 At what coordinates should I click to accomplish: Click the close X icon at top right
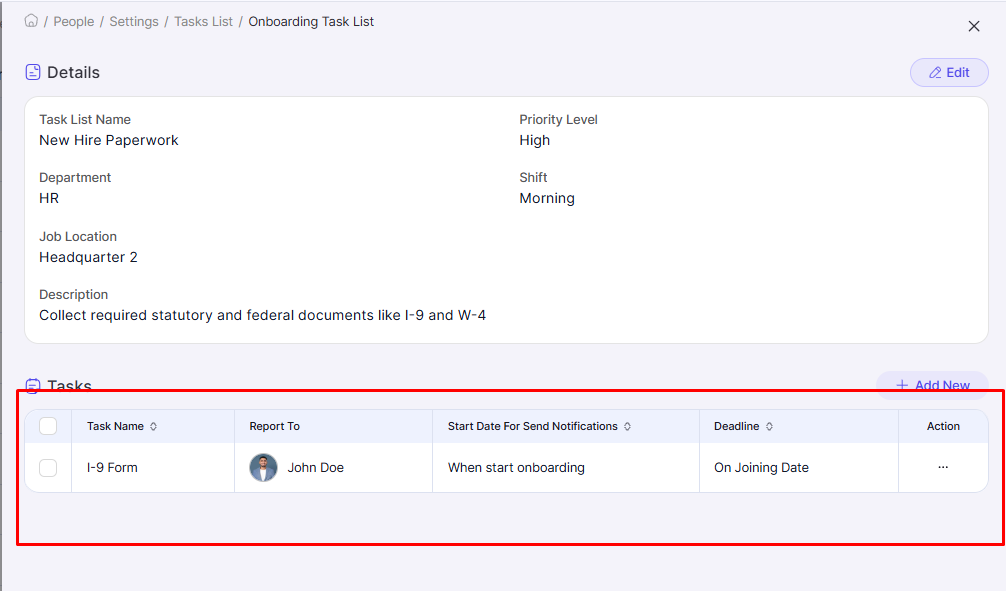(974, 26)
